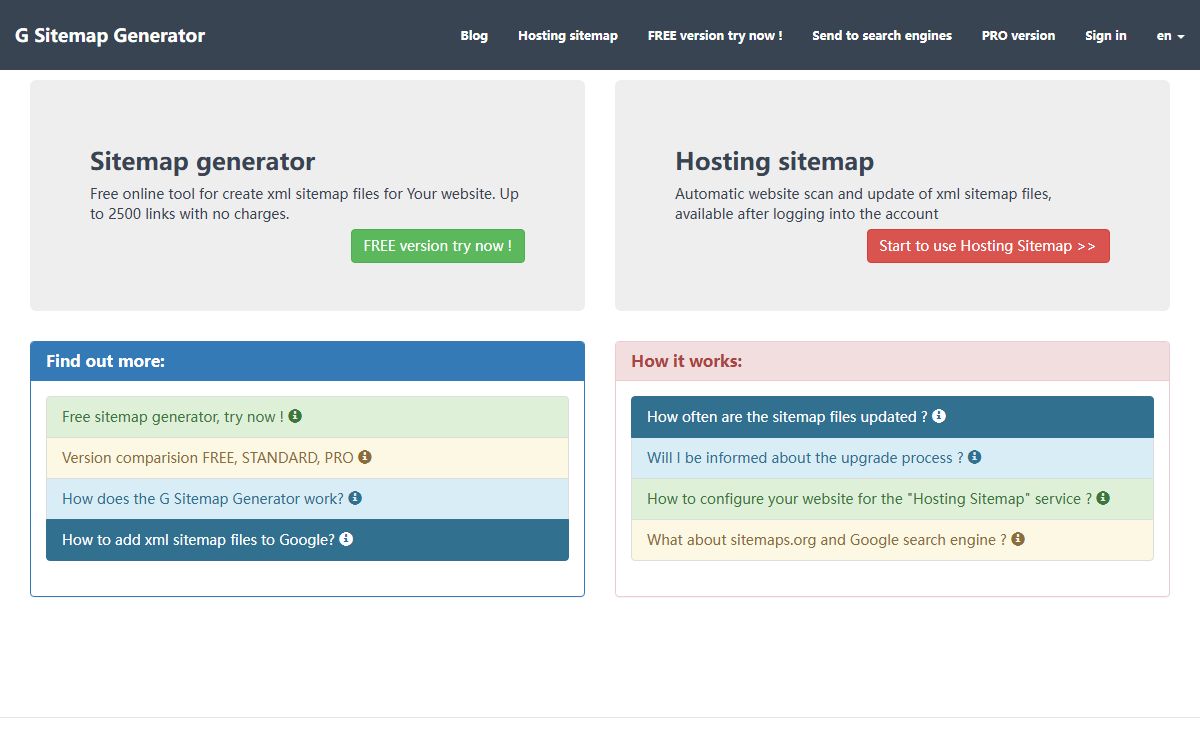Click Sign in at top right

click(x=1105, y=35)
